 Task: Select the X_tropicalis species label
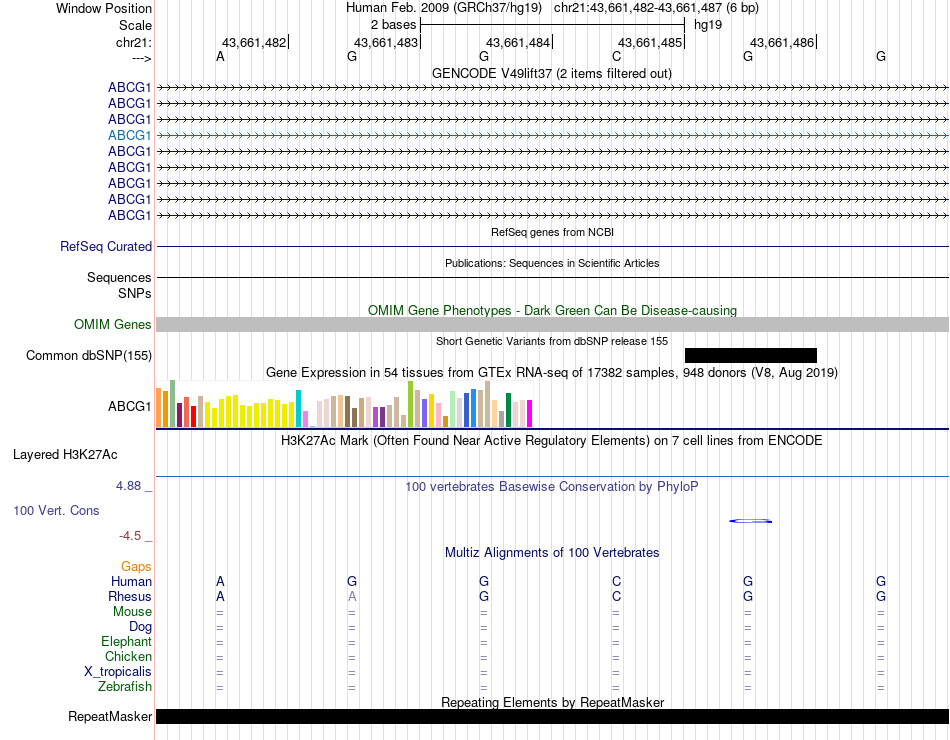click(x=118, y=672)
